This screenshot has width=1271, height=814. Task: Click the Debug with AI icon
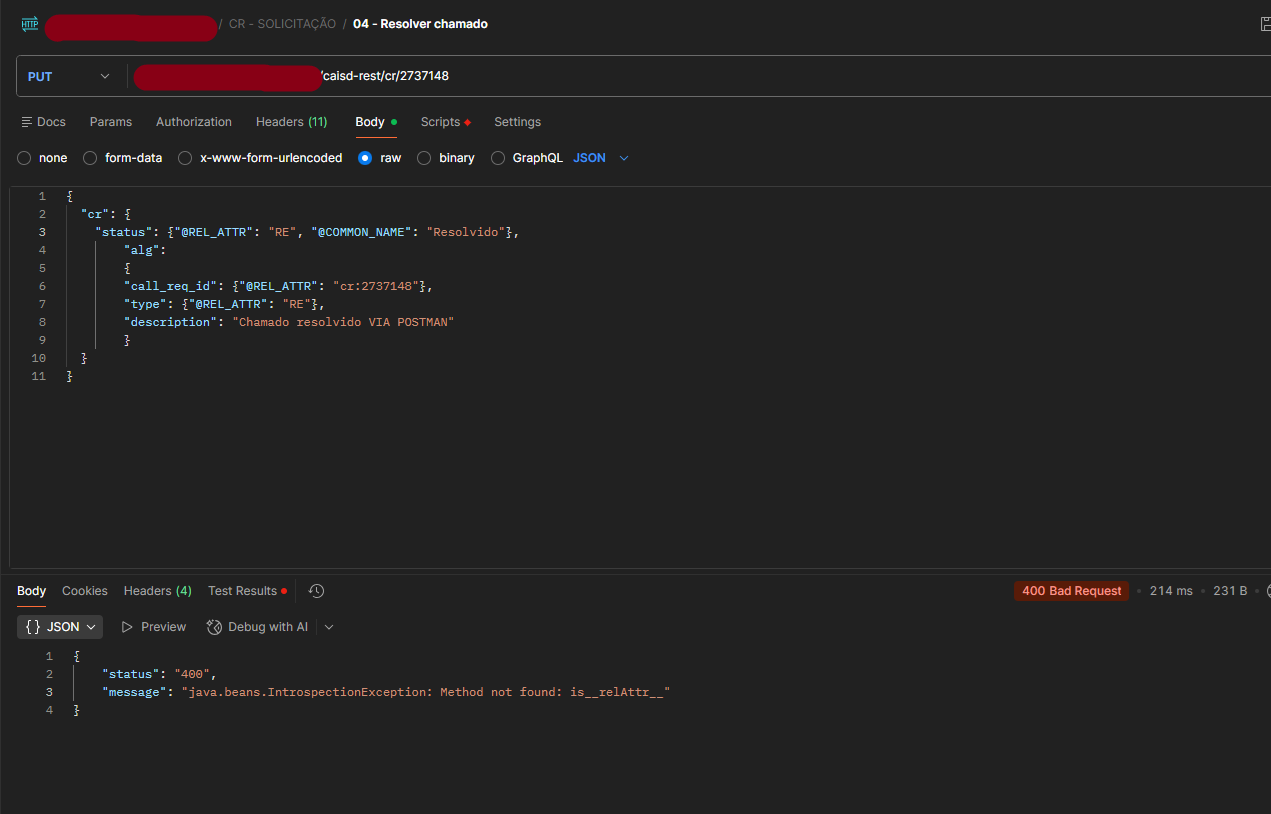(x=214, y=627)
